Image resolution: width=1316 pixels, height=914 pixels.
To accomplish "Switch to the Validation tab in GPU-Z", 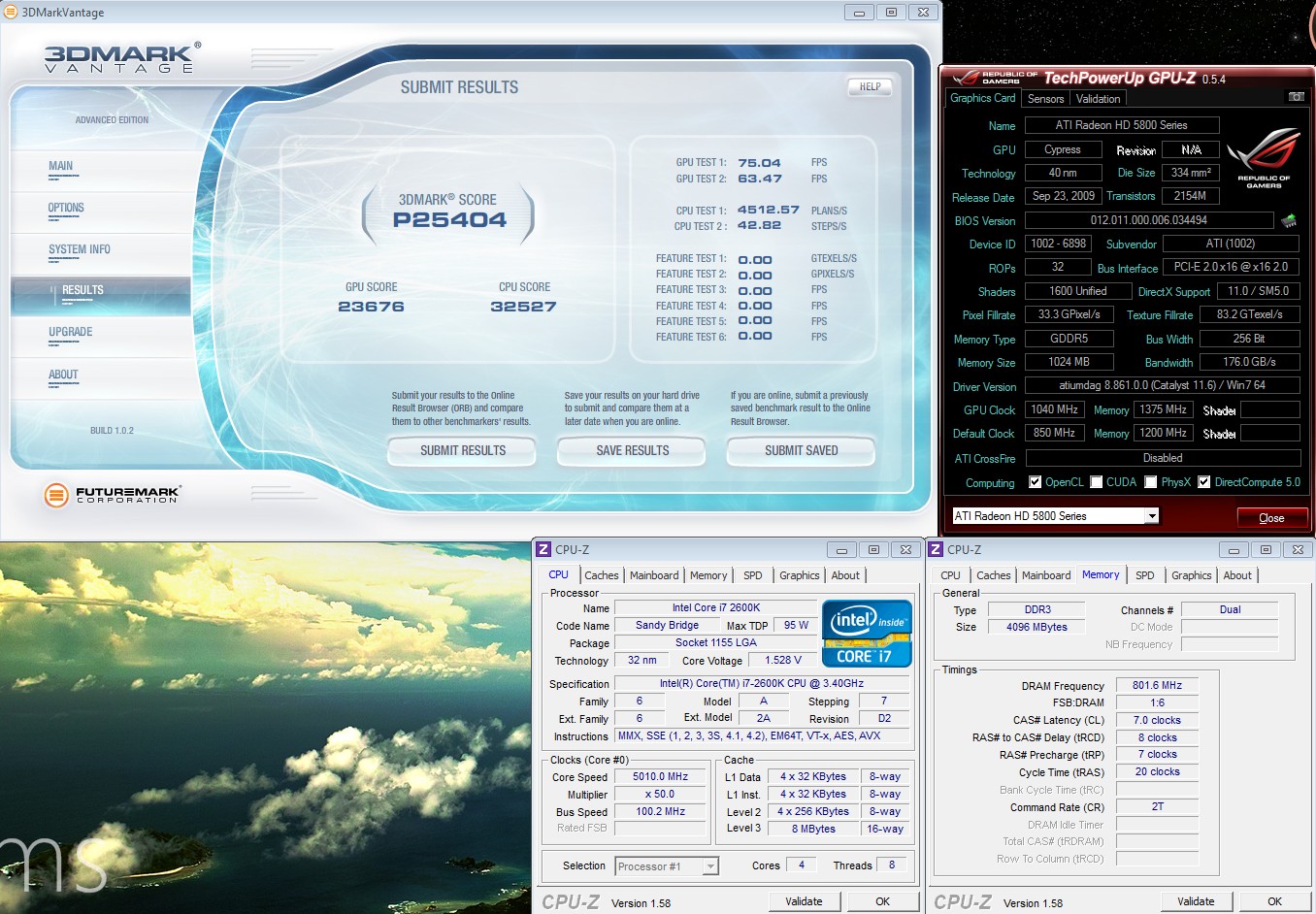I will click(x=1098, y=99).
